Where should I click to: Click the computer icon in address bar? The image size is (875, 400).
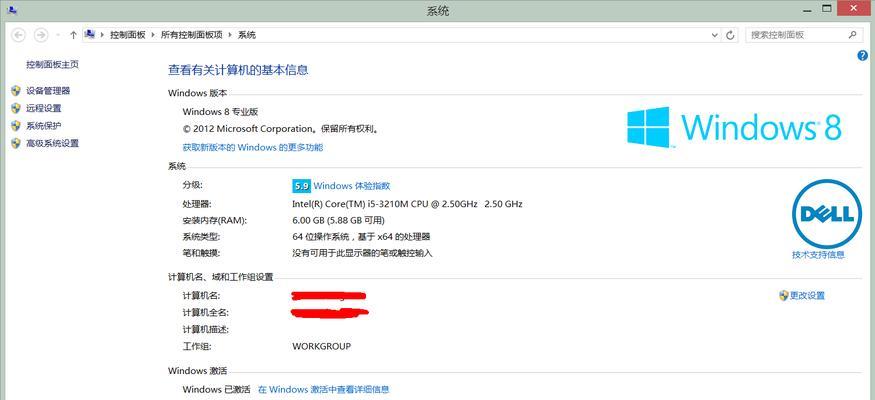(x=89, y=35)
